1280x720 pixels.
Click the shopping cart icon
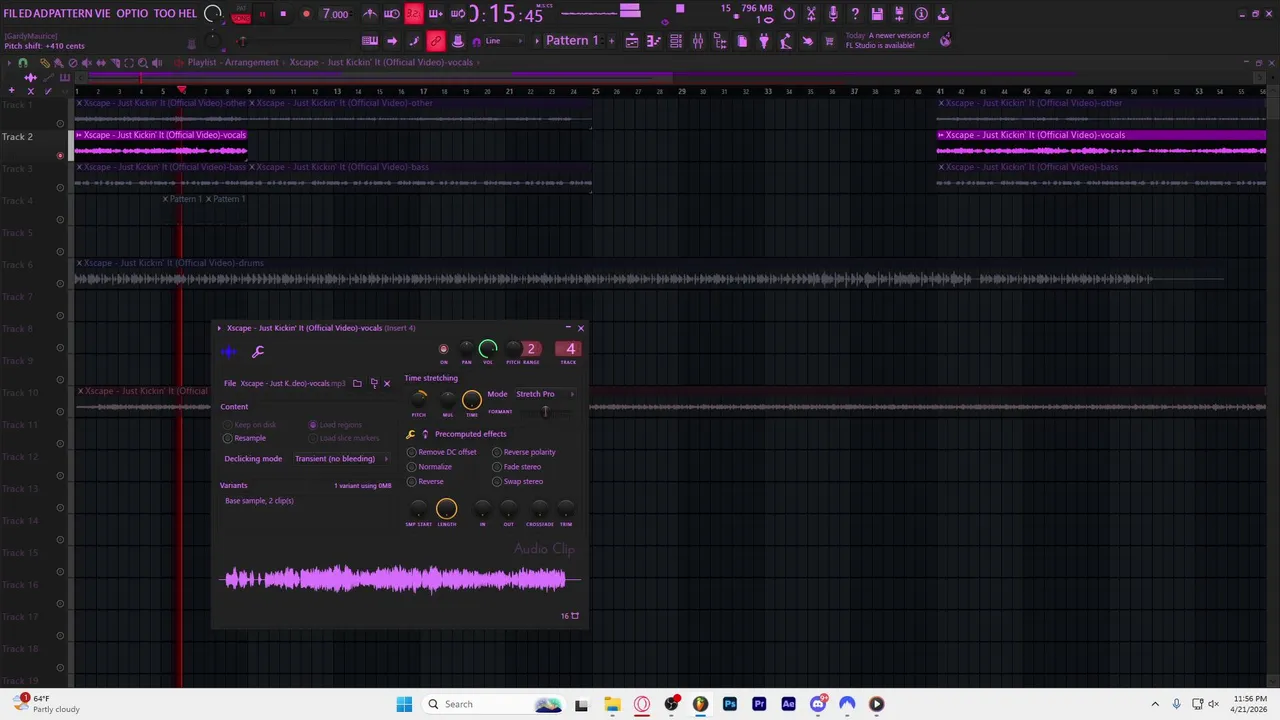[829, 41]
